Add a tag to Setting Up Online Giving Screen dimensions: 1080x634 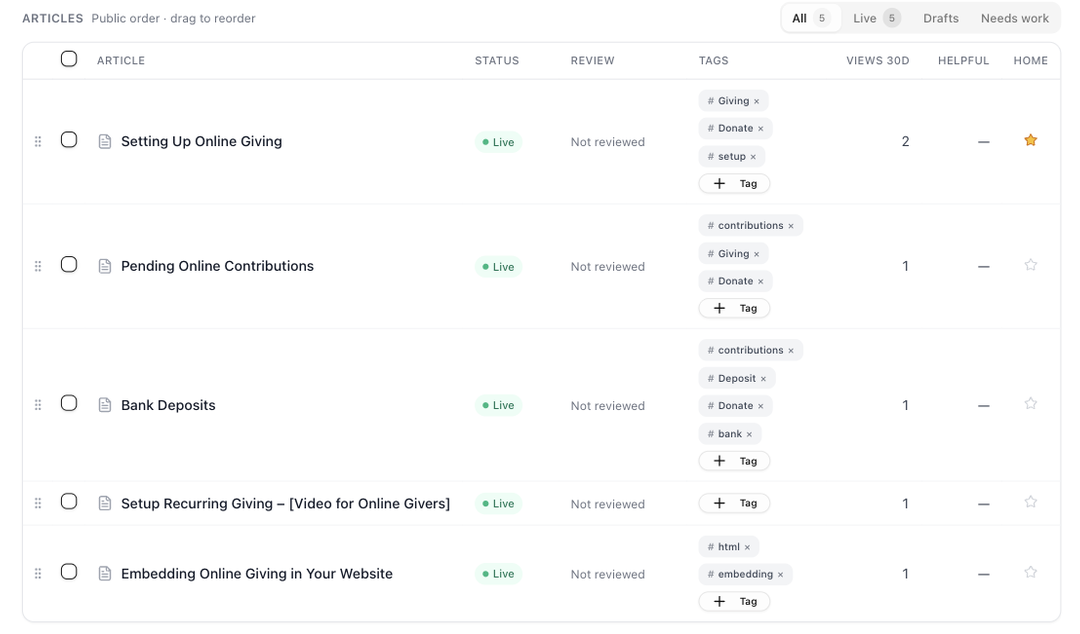(x=734, y=184)
